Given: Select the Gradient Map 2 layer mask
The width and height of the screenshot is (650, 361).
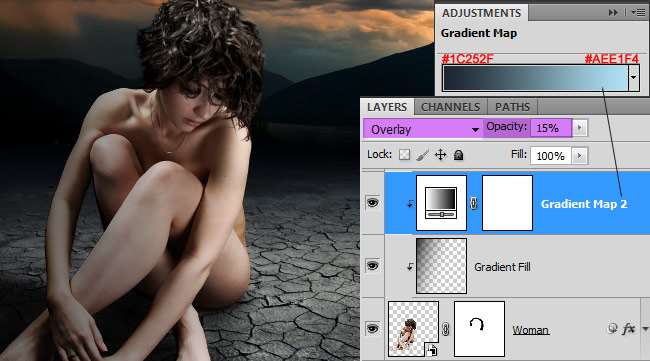Looking at the screenshot, I should coord(507,203).
